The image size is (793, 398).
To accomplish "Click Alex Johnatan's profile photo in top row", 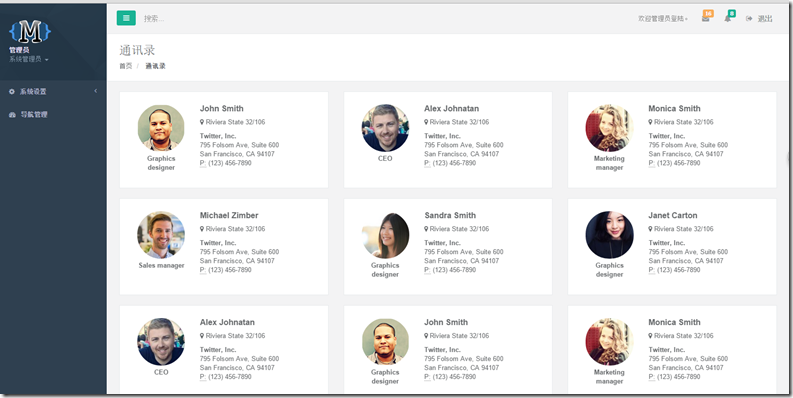I will click(x=385, y=128).
